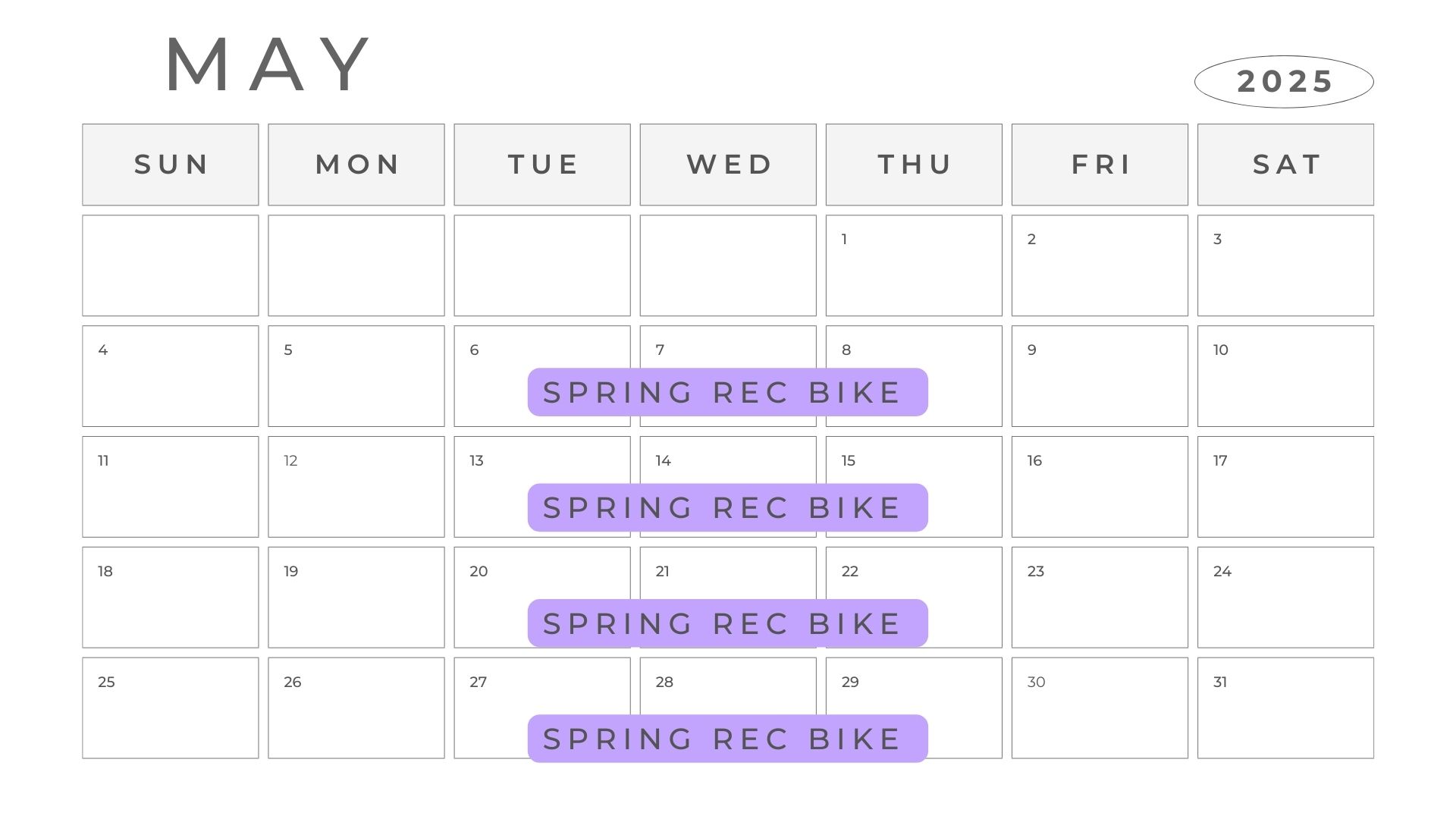The width and height of the screenshot is (1456, 819).
Task: Select the SAT column header
Action: pos(1285,165)
